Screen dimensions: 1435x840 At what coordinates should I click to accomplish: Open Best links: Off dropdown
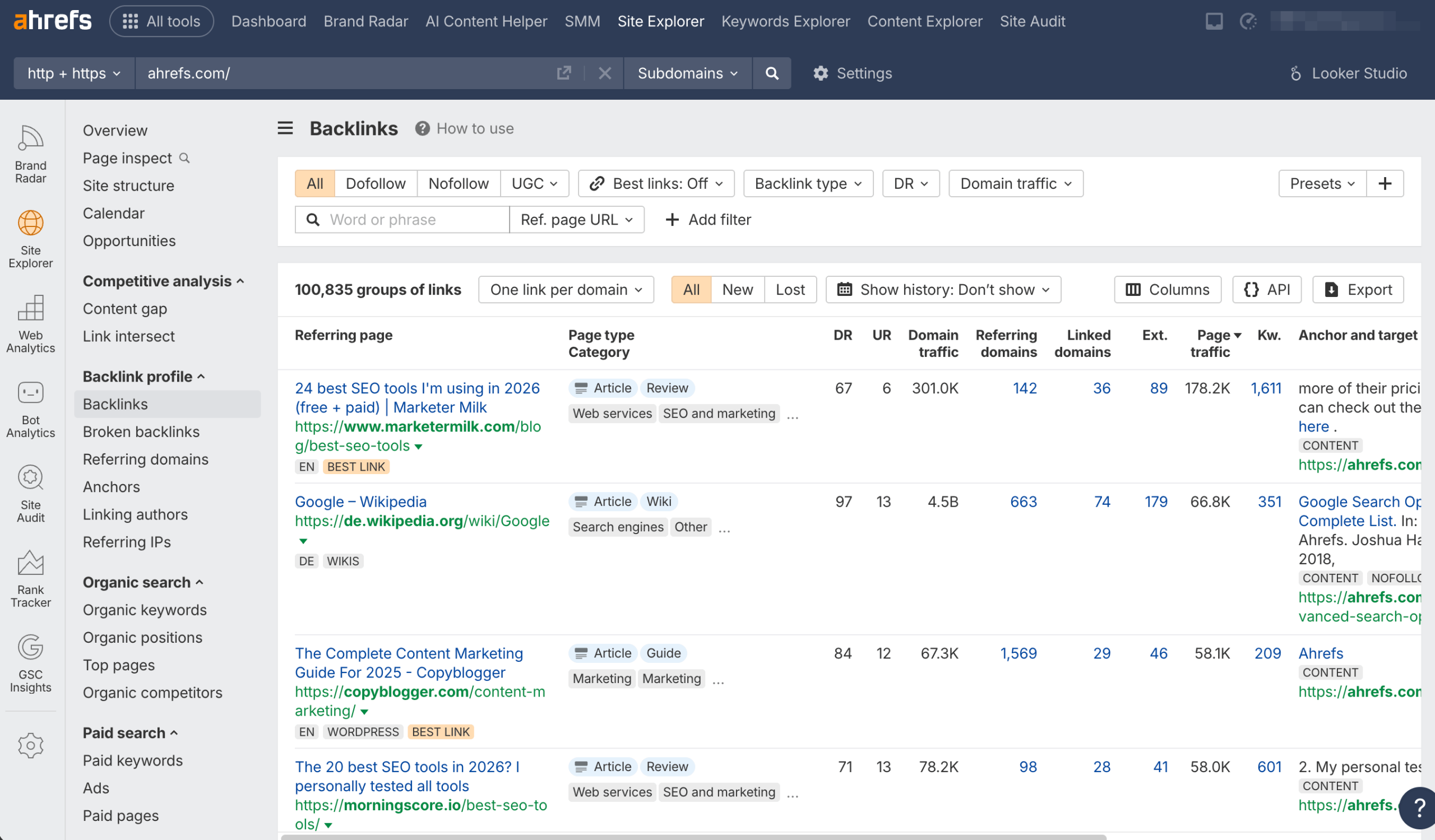[656, 183]
